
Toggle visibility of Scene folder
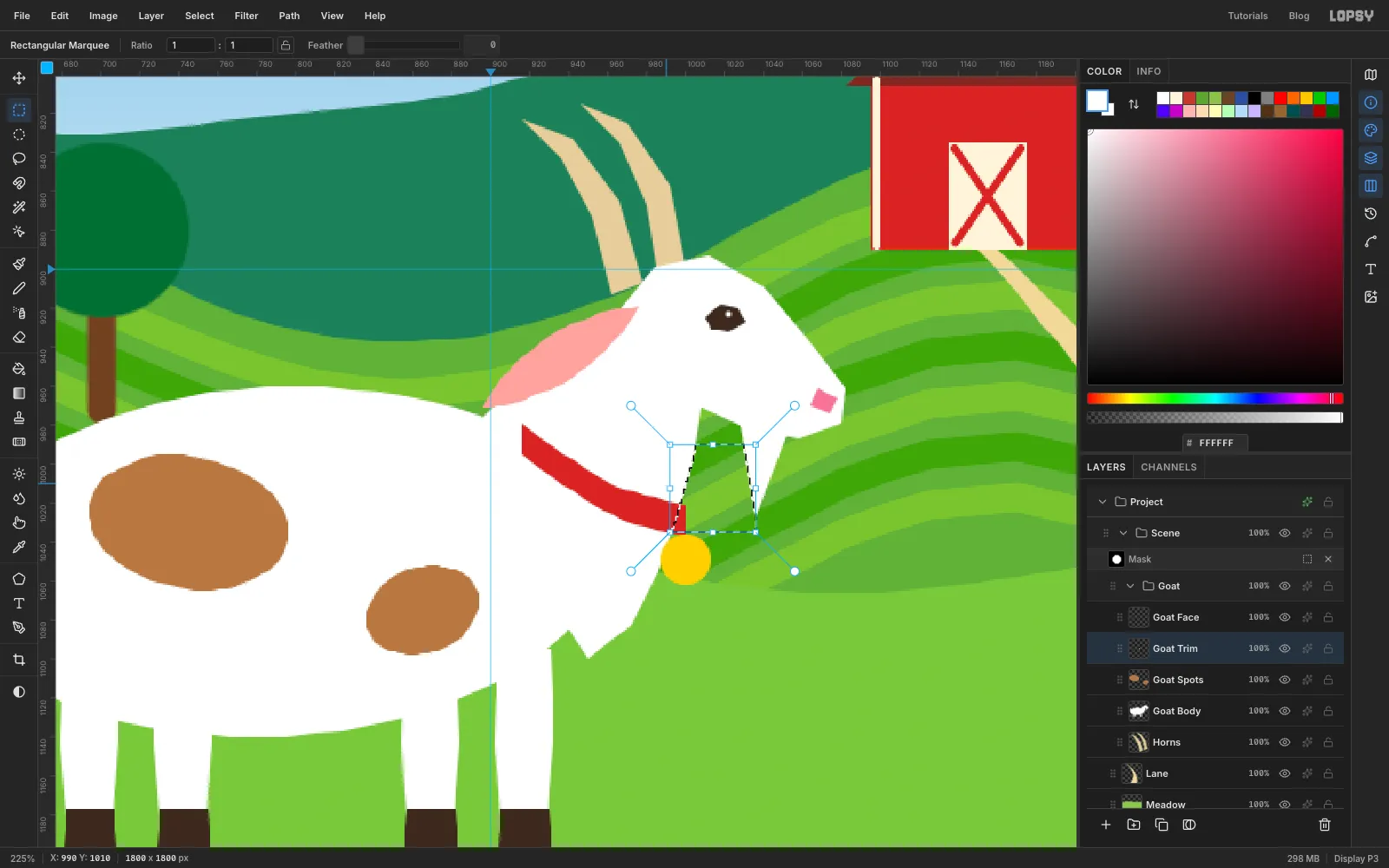tap(1285, 533)
